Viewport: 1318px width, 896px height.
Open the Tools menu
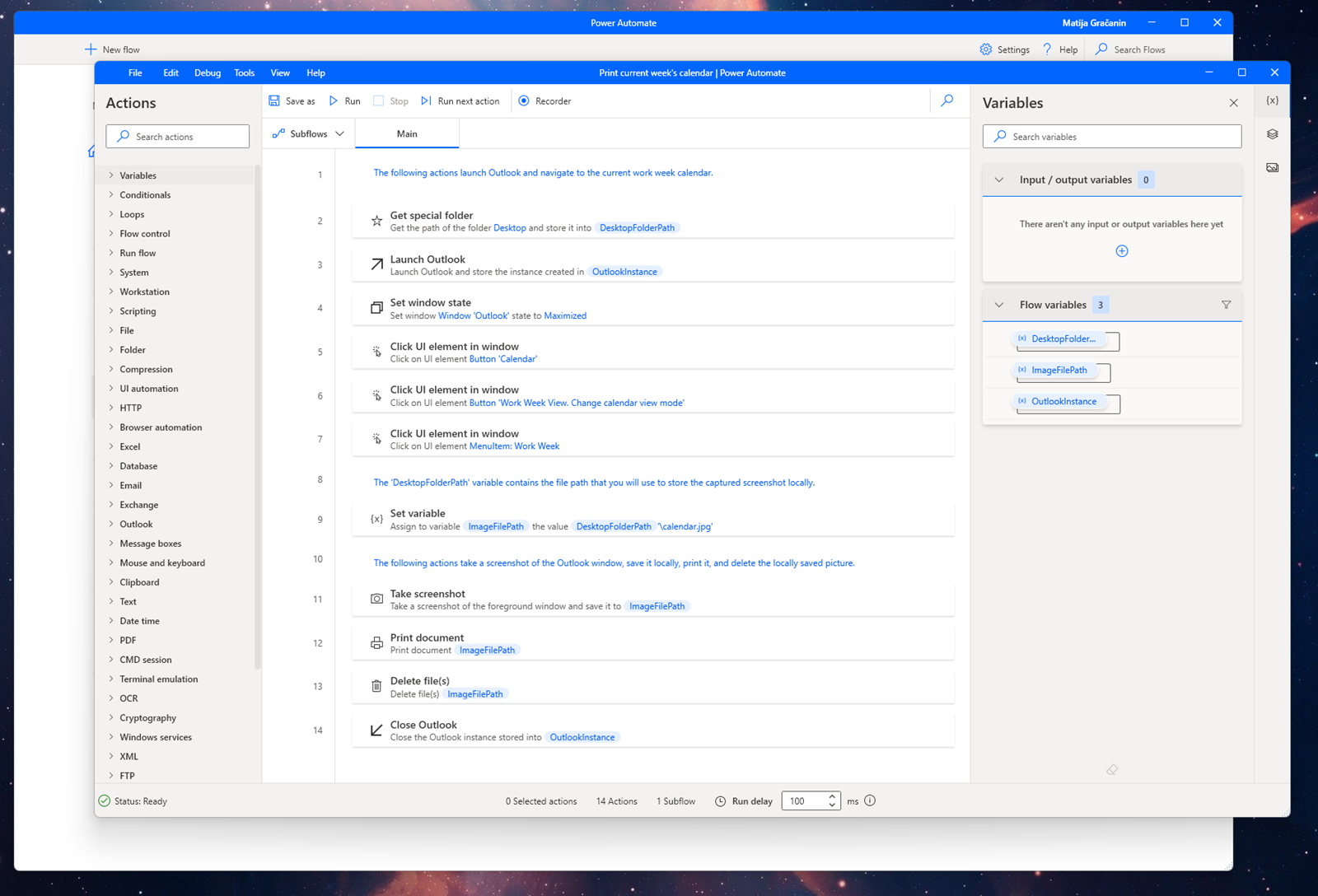pos(245,72)
